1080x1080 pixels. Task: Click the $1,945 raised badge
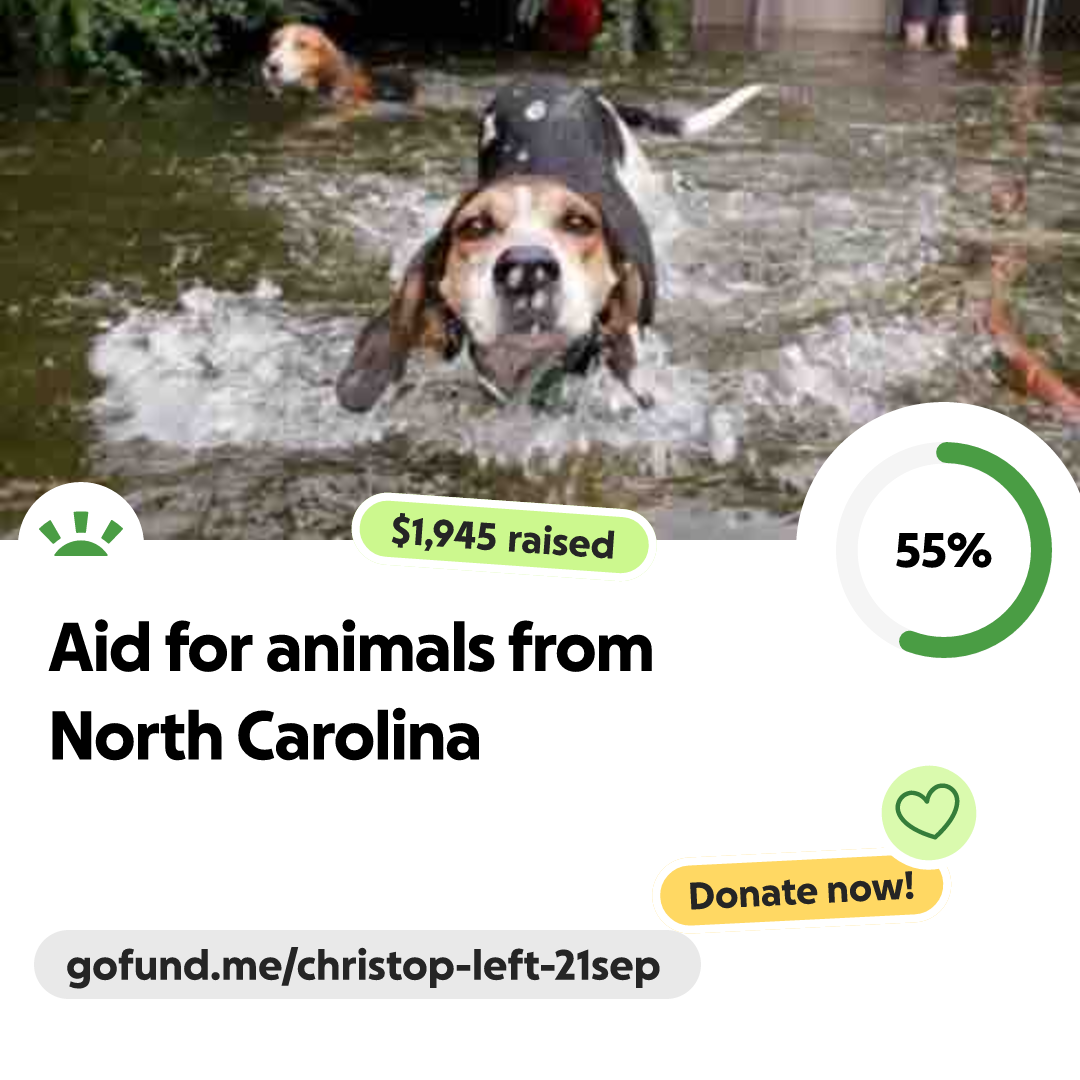click(503, 536)
